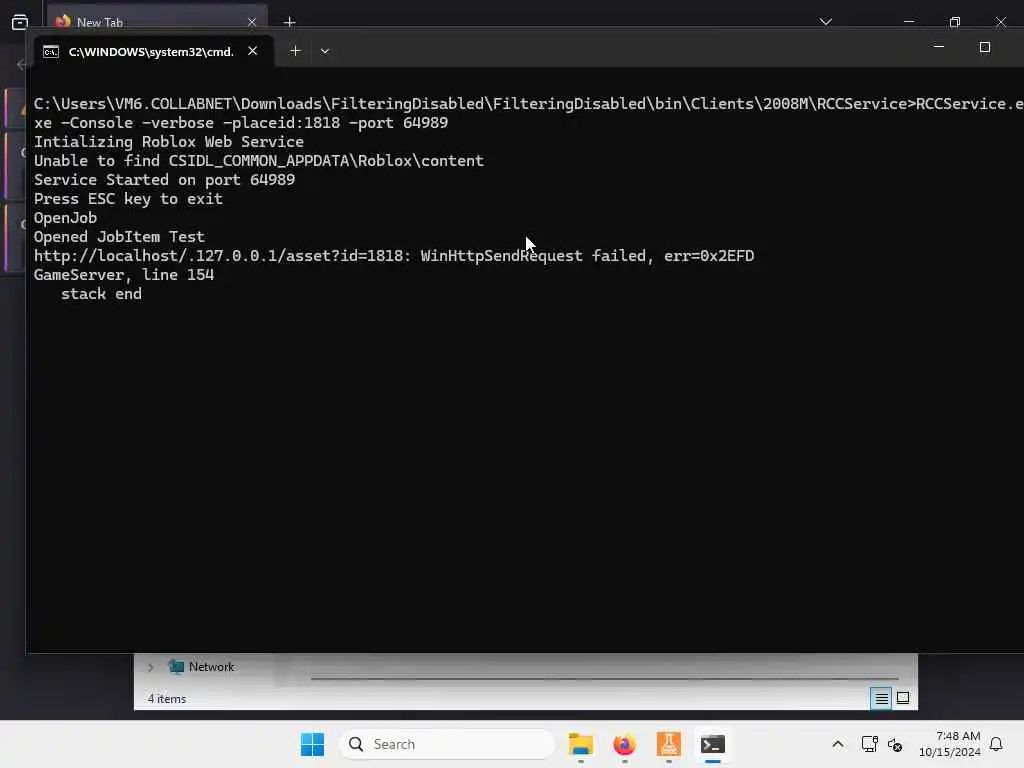Click 'Opened JobItem Test' output line
This screenshot has width=1024, height=768.
coord(120,236)
